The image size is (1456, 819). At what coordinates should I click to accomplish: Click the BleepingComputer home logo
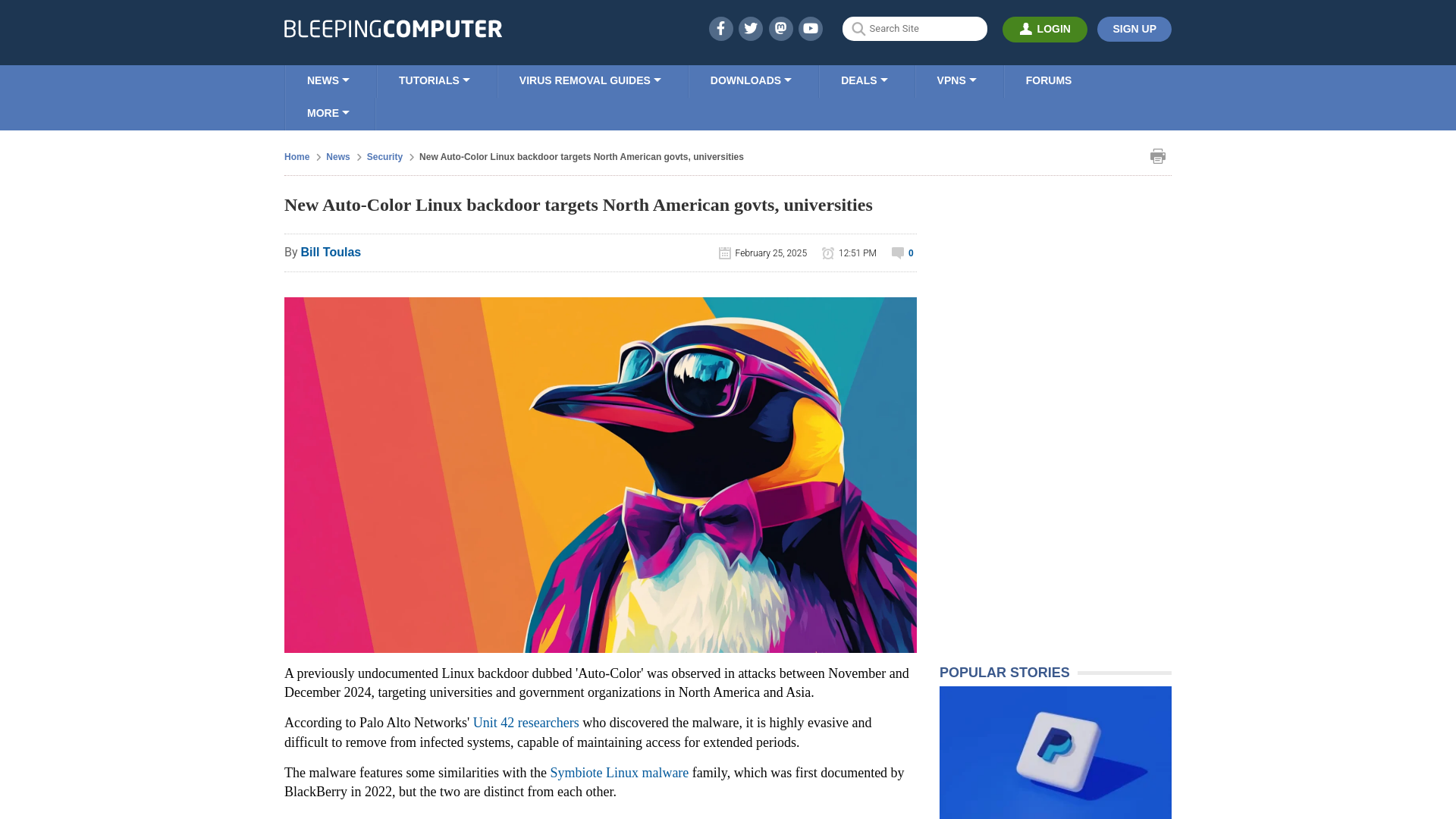392,28
